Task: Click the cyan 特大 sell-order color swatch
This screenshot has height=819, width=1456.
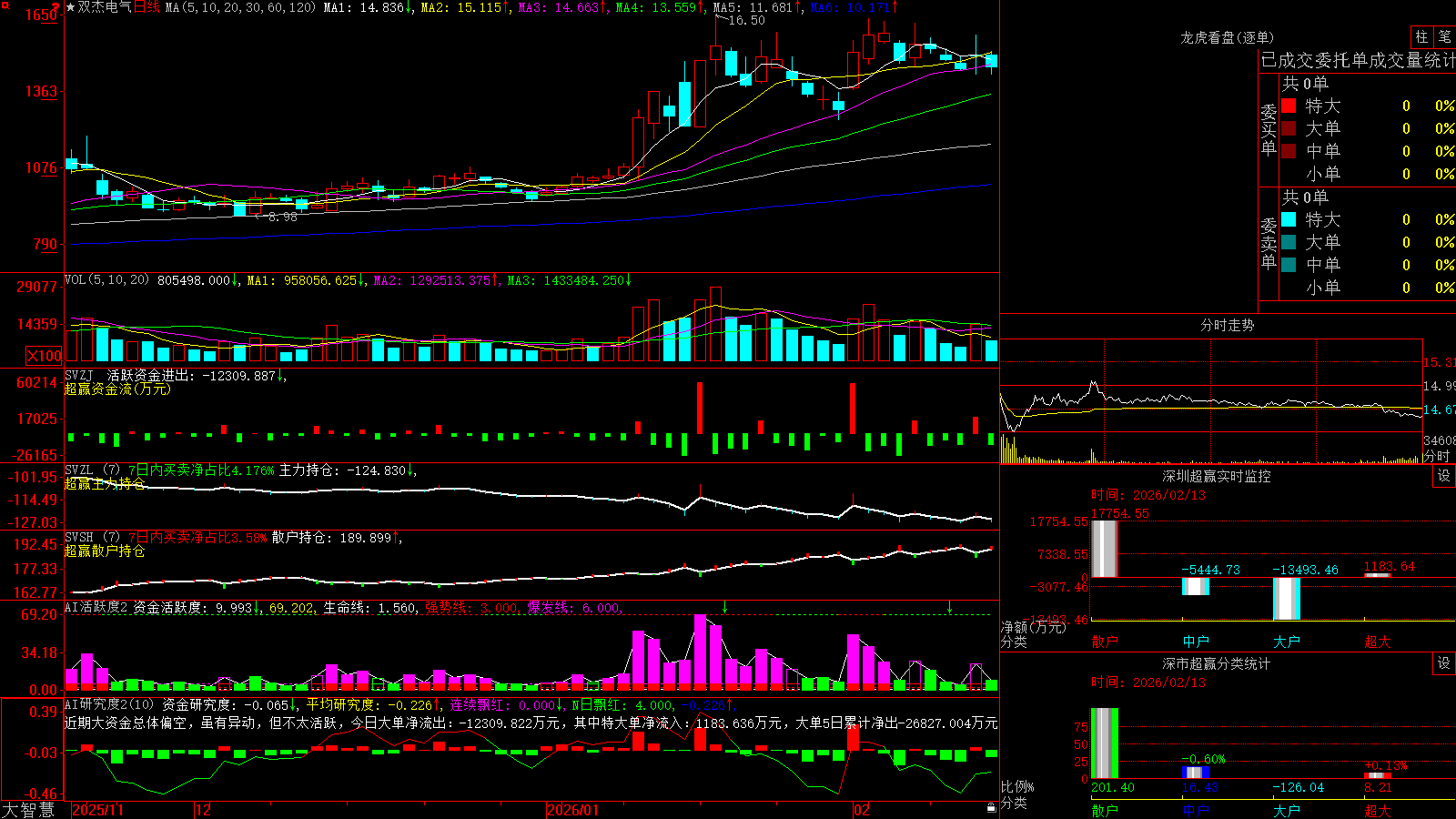Action: pyautogui.click(x=1289, y=219)
